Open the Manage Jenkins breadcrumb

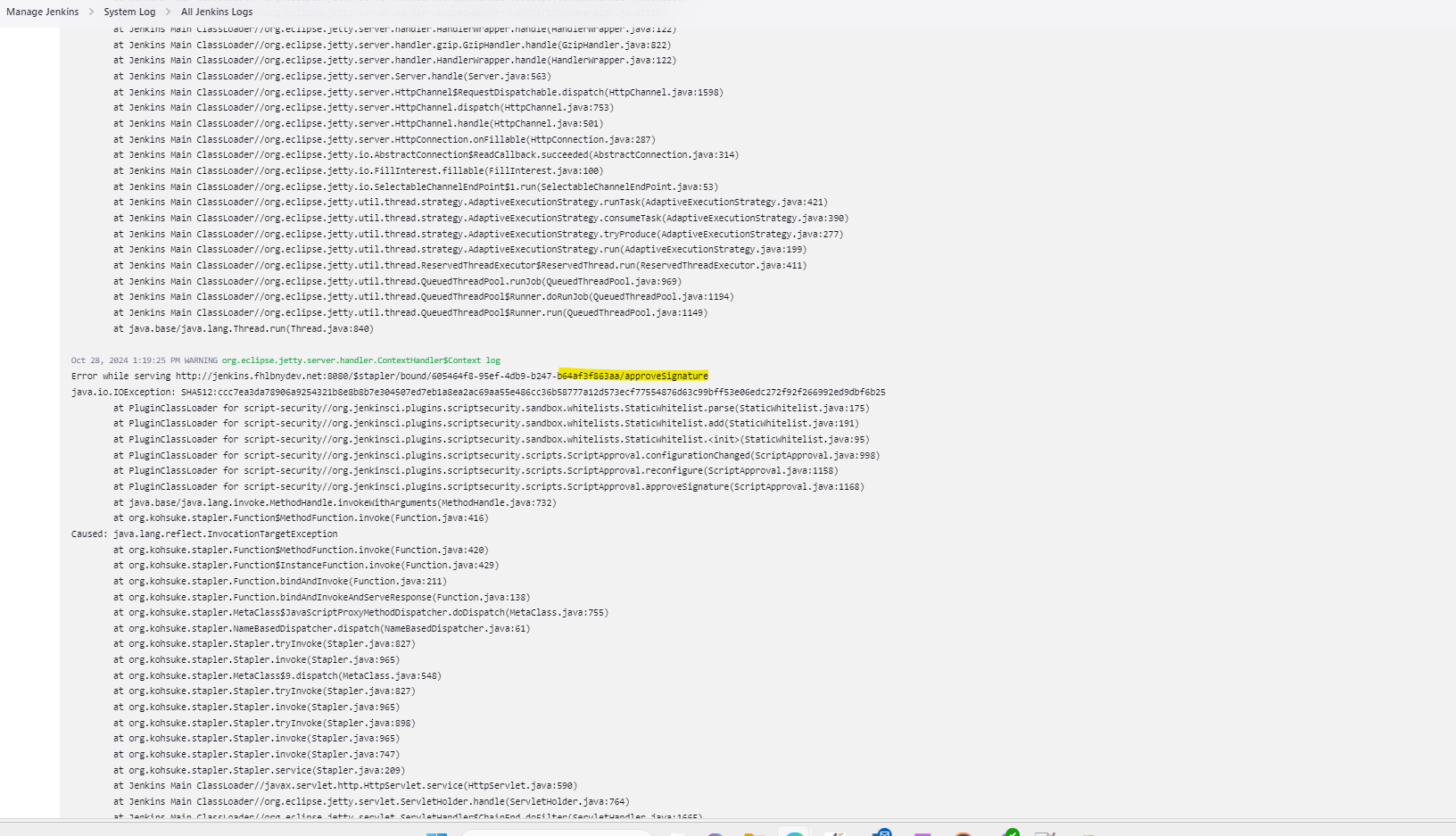point(42,12)
